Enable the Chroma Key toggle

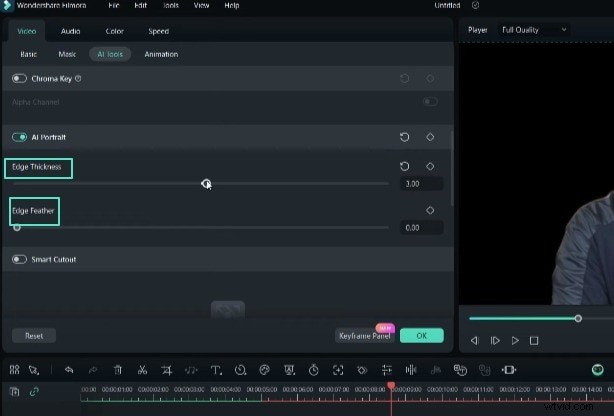pyautogui.click(x=19, y=78)
